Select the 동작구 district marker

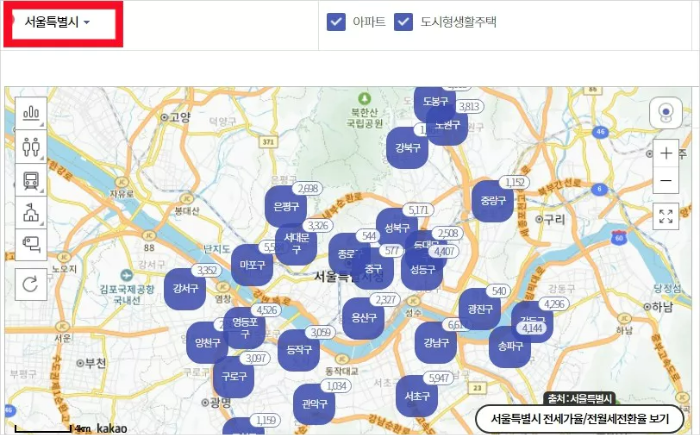(x=299, y=350)
